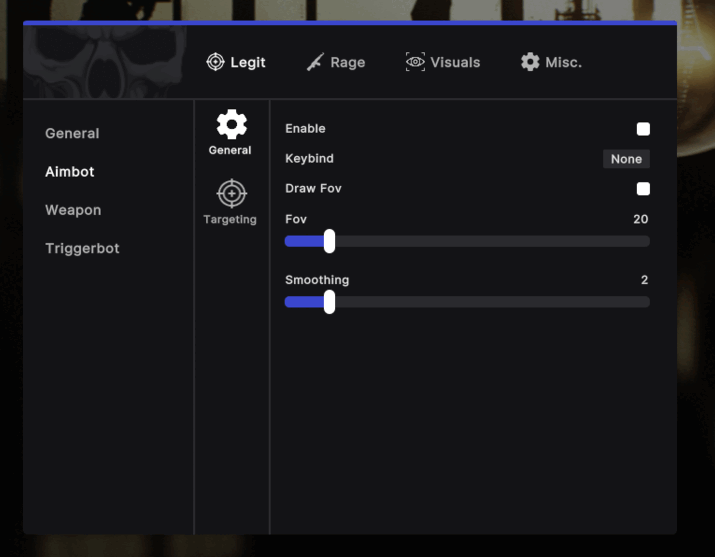Screen dimensions: 715x557
Task: Click the Keybind None button
Action: [x=626, y=159]
